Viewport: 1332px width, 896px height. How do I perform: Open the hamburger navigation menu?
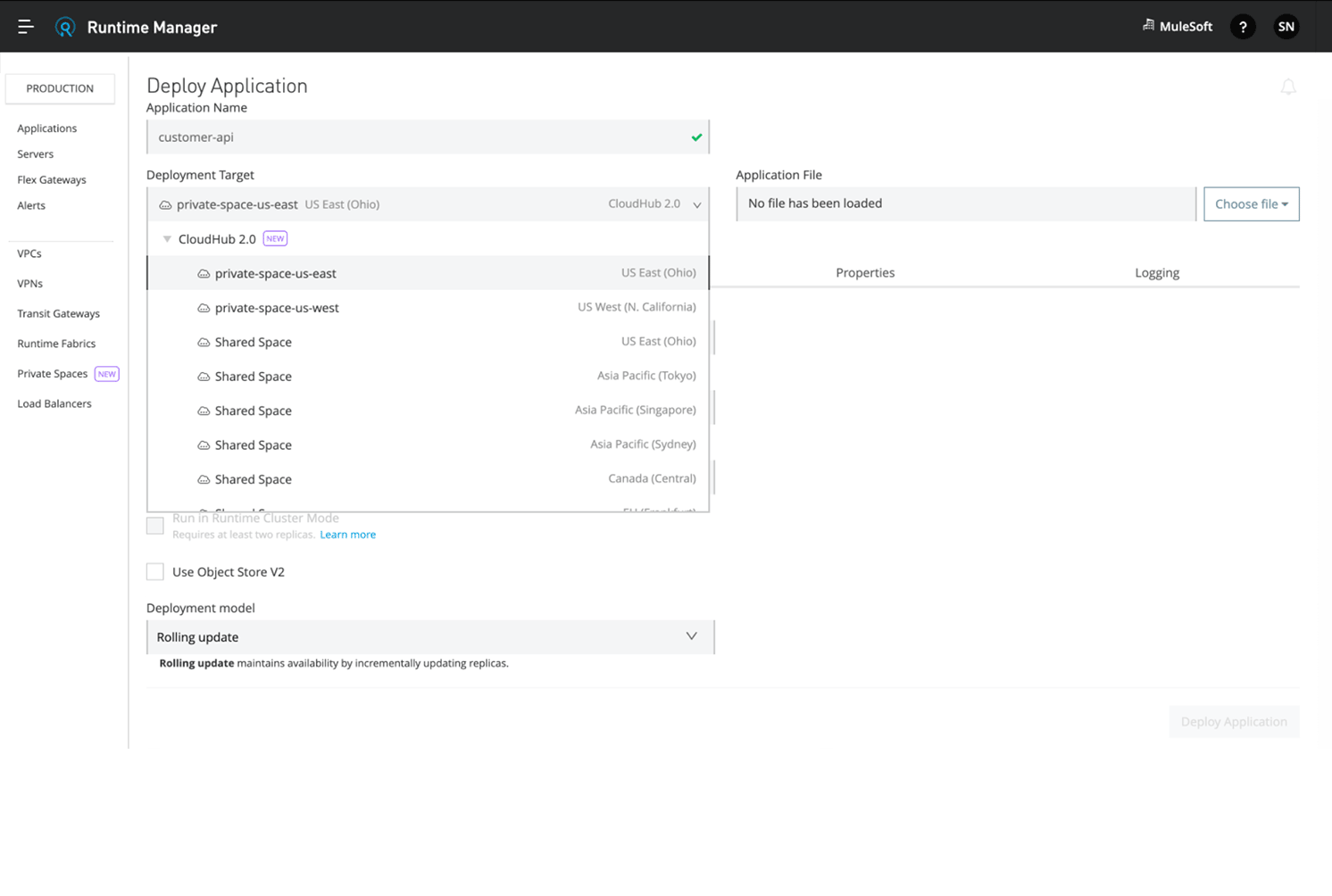pyautogui.click(x=26, y=27)
